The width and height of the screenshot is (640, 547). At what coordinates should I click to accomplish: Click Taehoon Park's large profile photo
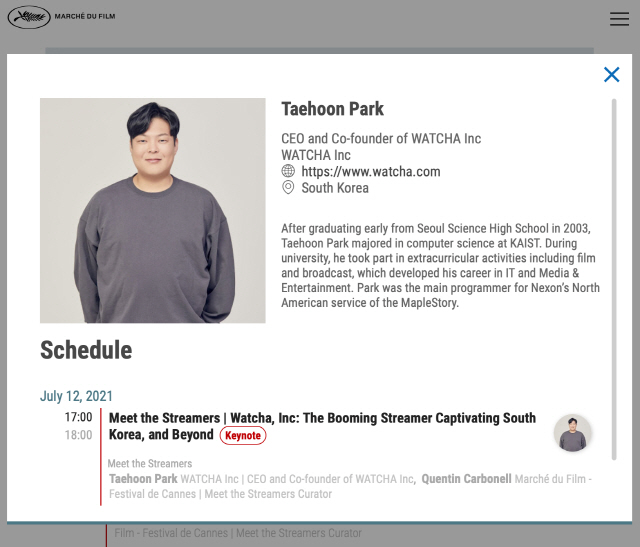[153, 210]
